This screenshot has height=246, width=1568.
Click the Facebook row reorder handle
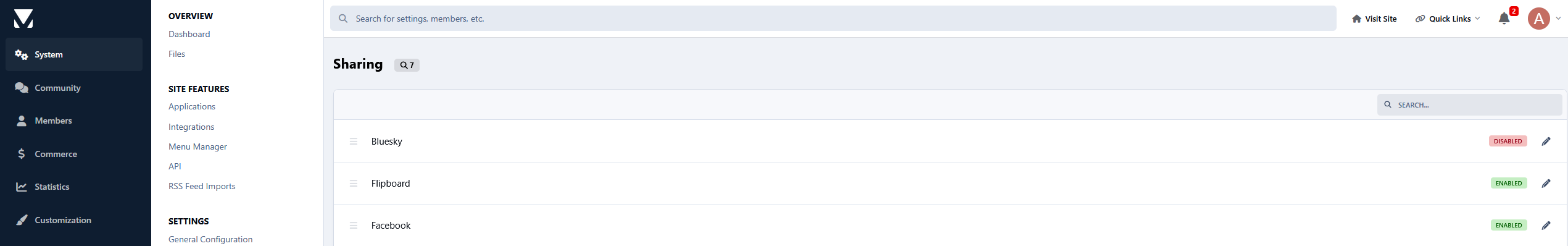(354, 226)
